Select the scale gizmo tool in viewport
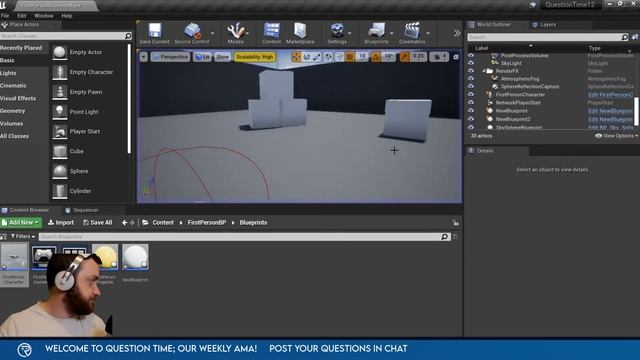The image size is (640, 360). (x=317, y=57)
